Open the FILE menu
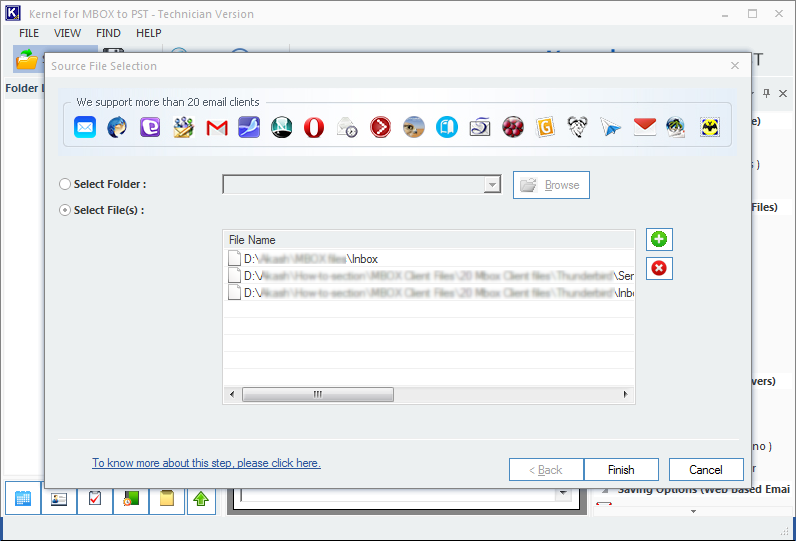The width and height of the screenshot is (796, 541). 29,33
